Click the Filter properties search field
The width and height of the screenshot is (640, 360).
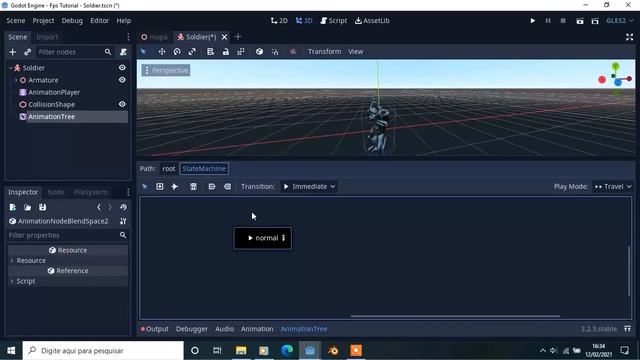point(68,235)
